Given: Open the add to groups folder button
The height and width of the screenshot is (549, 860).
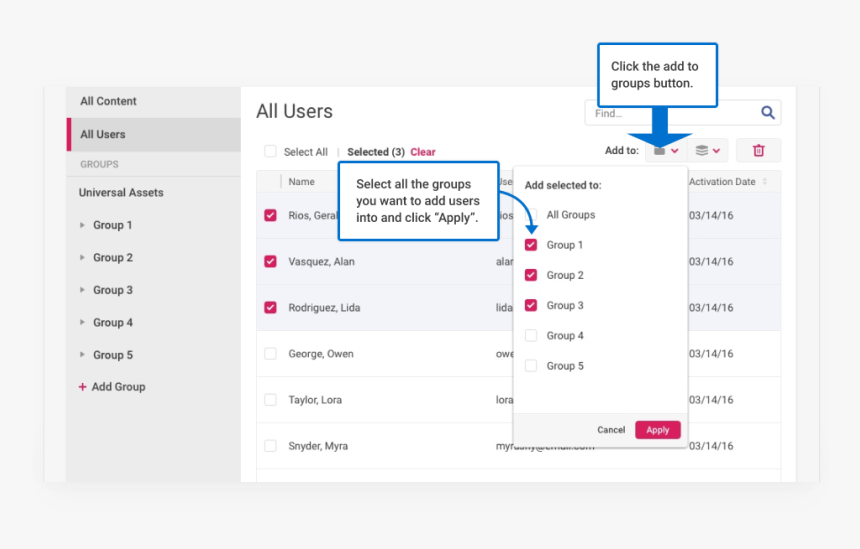Looking at the screenshot, I should [x=666, y=150].
